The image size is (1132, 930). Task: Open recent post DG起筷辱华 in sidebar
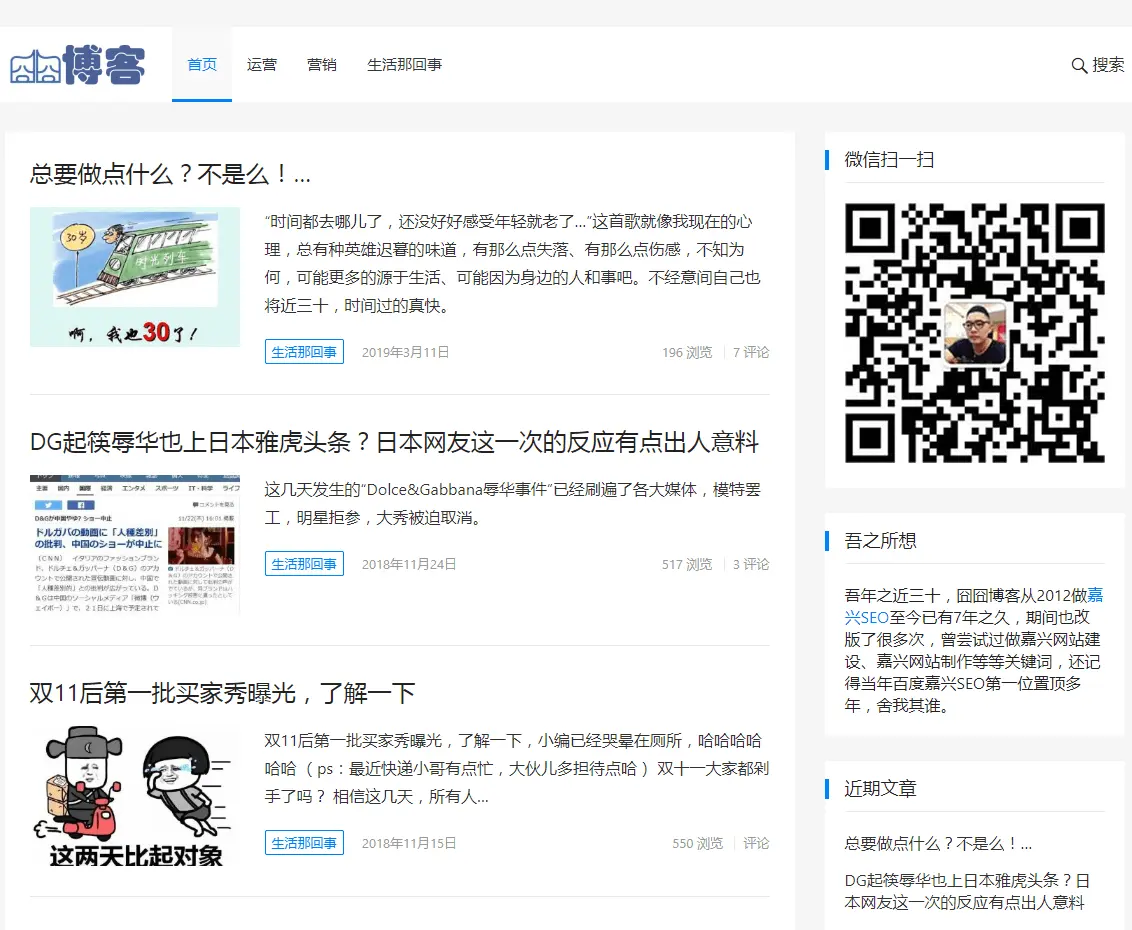point(967,892)
